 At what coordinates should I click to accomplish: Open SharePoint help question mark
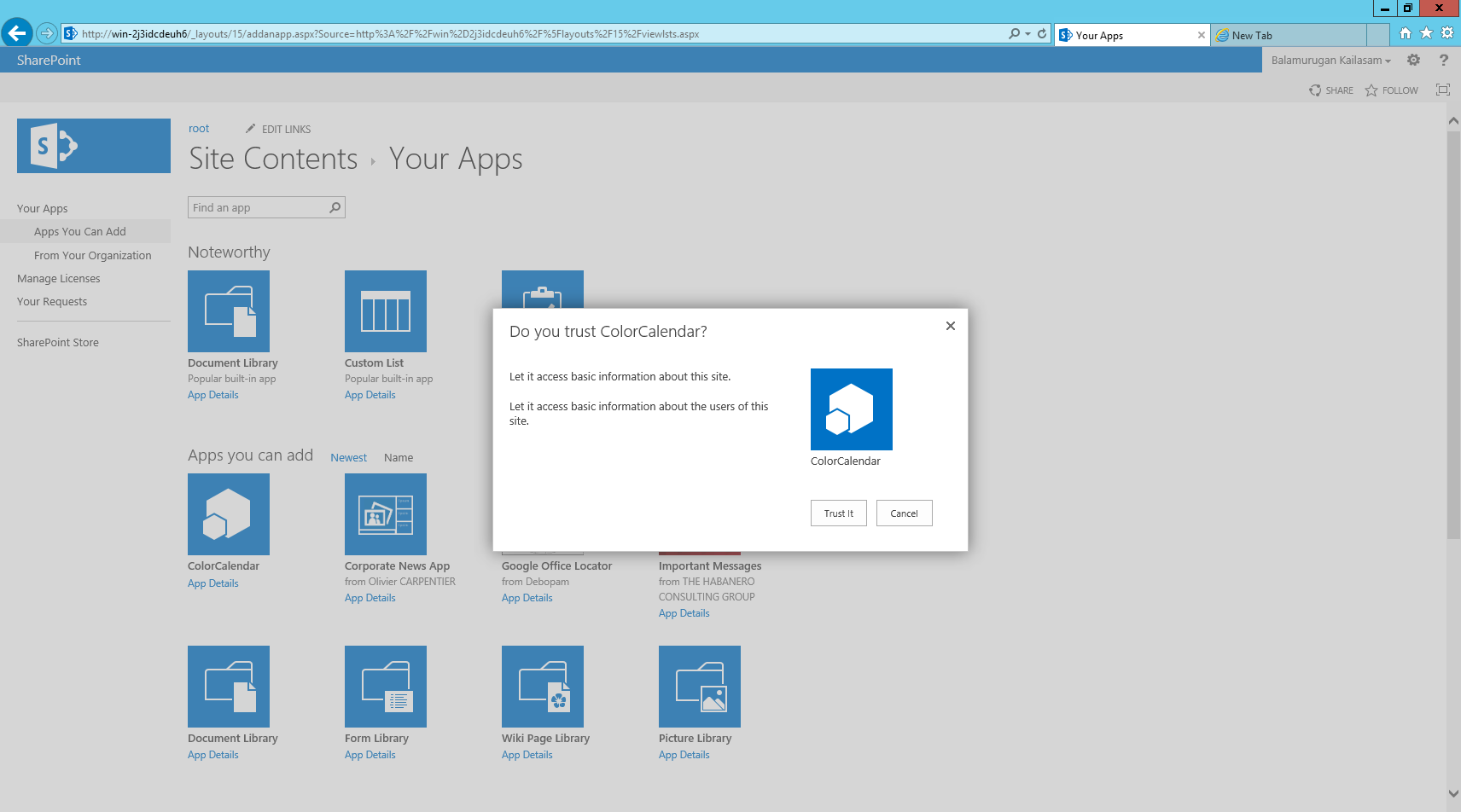coord(1443,60)
